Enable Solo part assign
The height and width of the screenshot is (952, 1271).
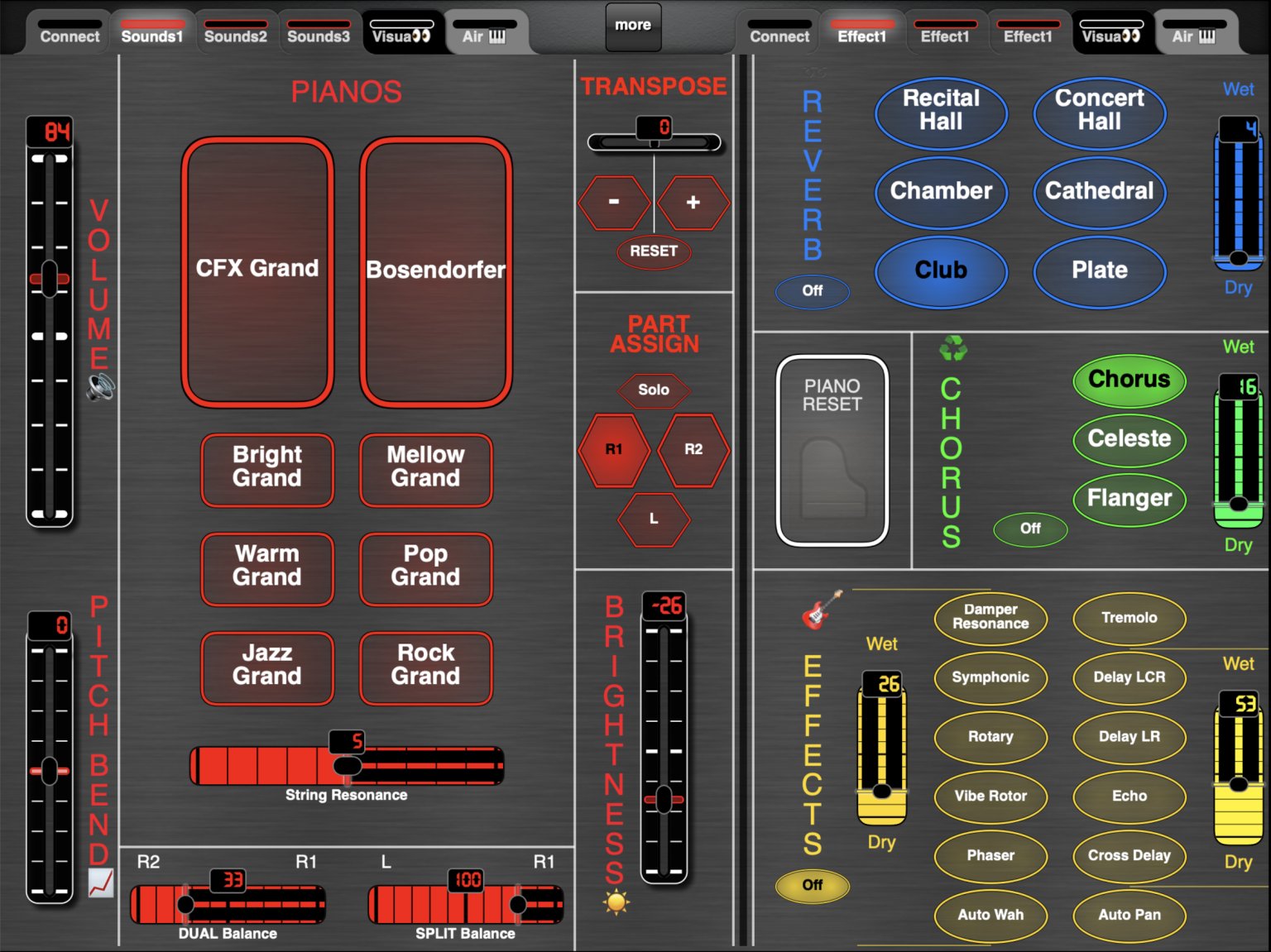coord(654,390)
